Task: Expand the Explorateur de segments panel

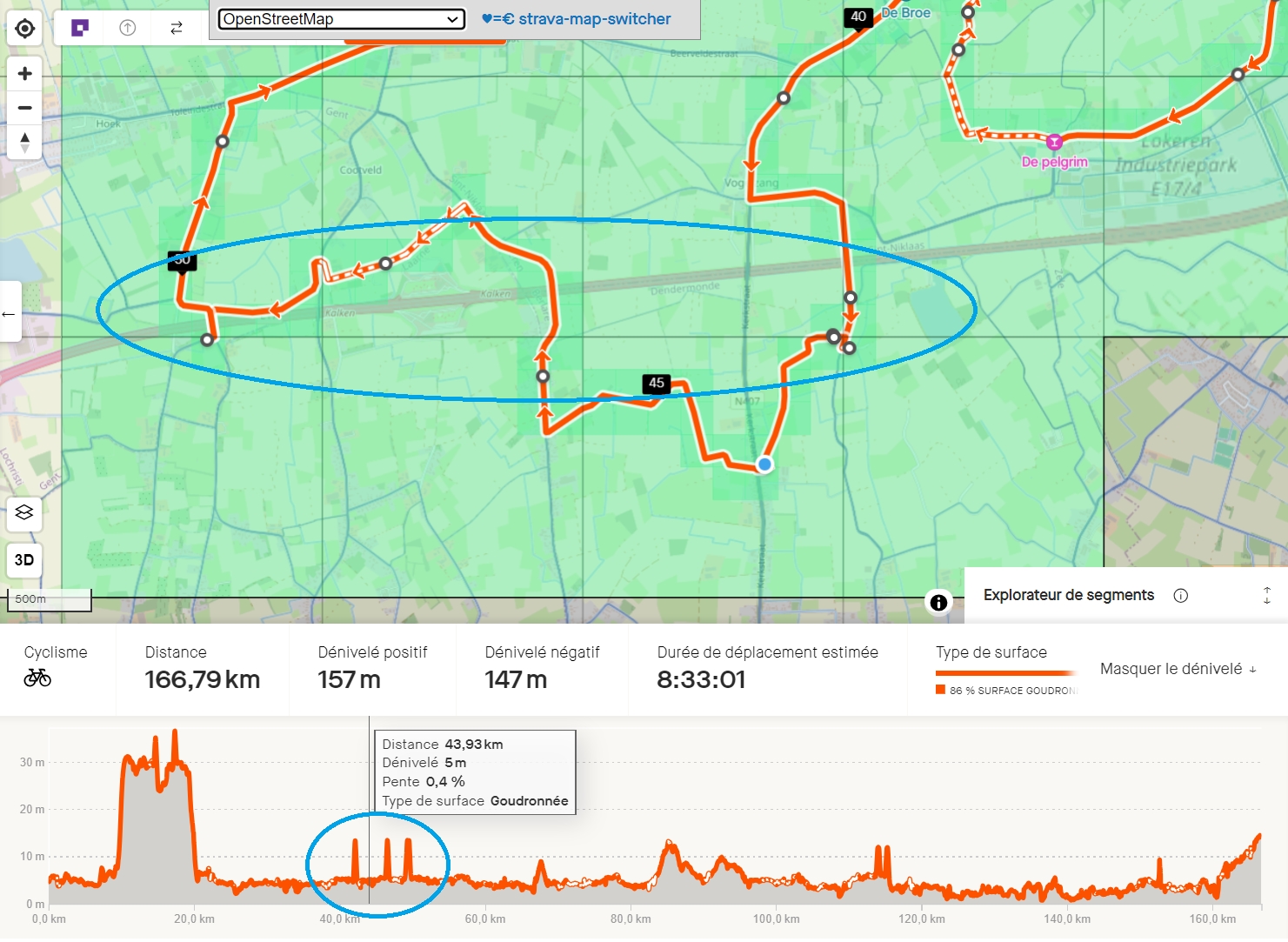Action: coord(1267,596)
